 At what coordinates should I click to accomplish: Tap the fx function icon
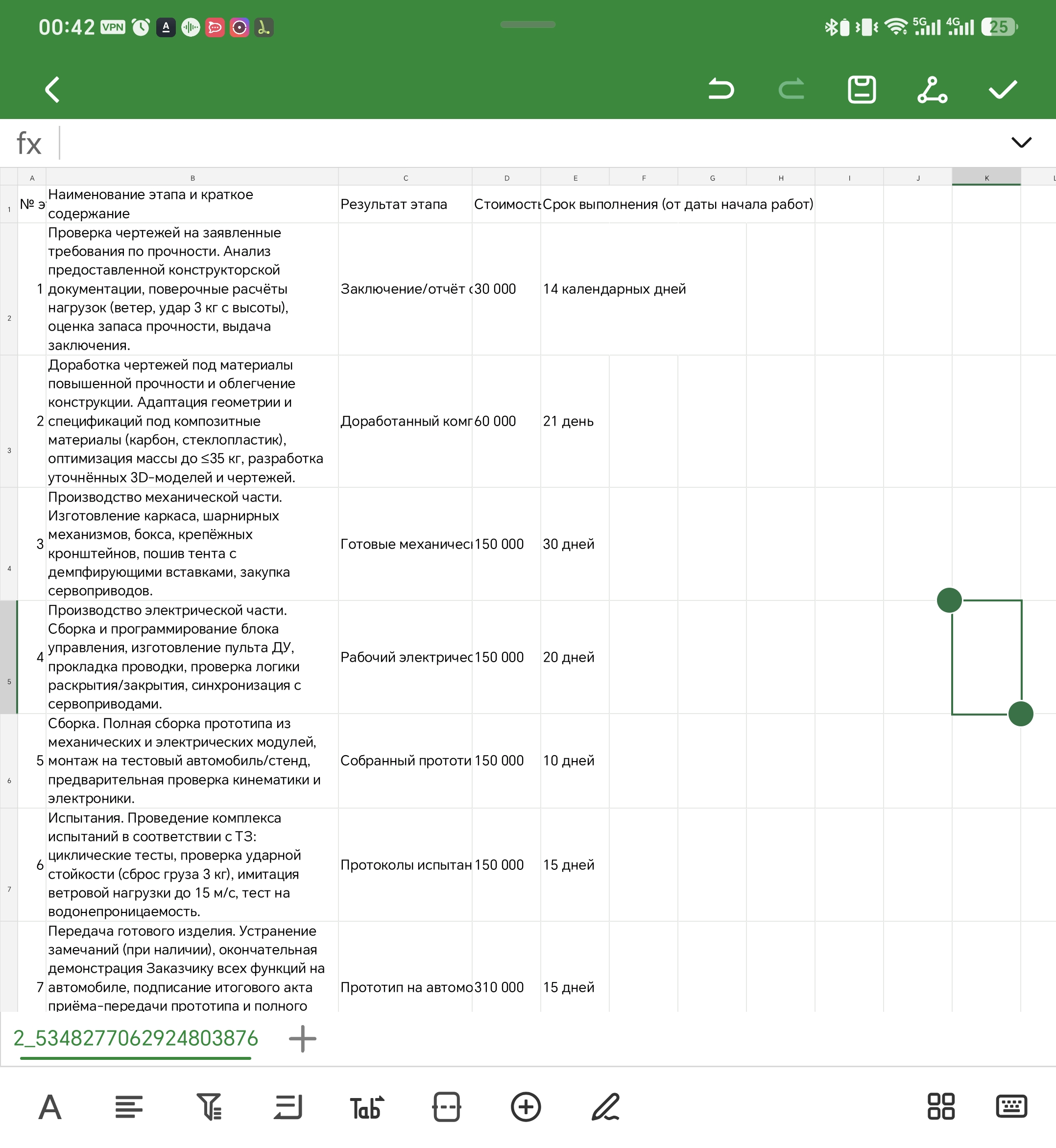click(28, 143)
